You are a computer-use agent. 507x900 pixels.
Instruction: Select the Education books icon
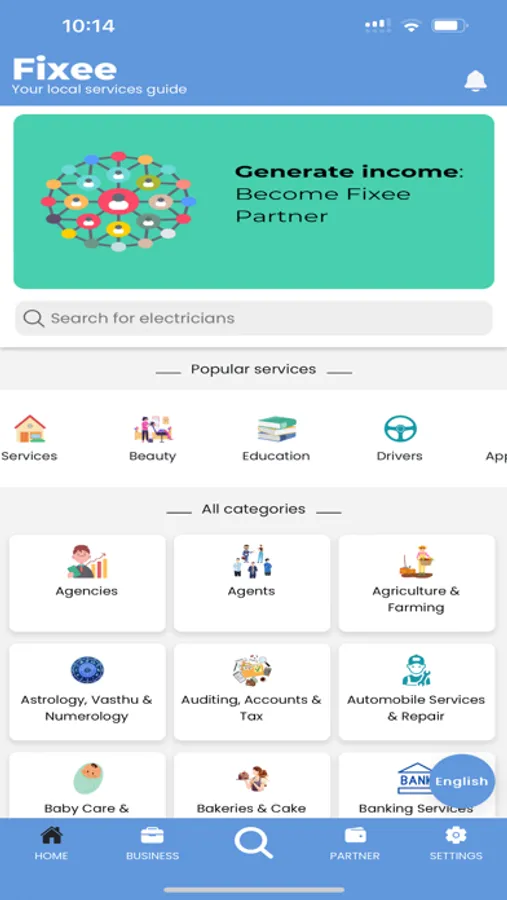pos(276,429)
